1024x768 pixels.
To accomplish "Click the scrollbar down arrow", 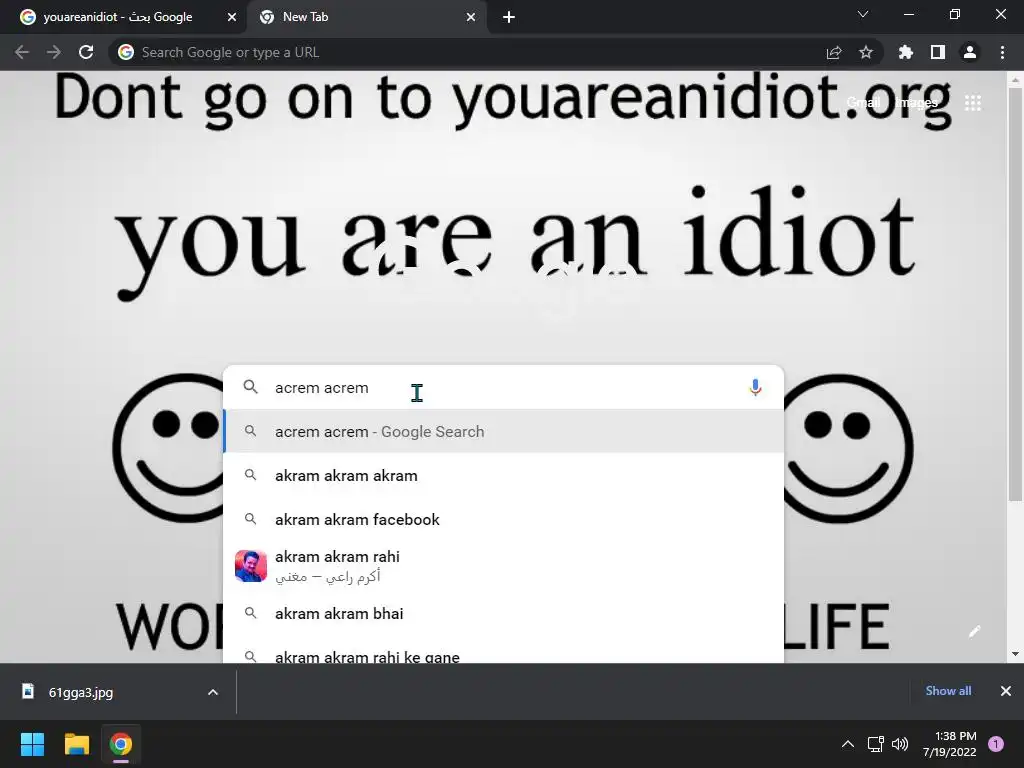I will (x=1015, y=654).
